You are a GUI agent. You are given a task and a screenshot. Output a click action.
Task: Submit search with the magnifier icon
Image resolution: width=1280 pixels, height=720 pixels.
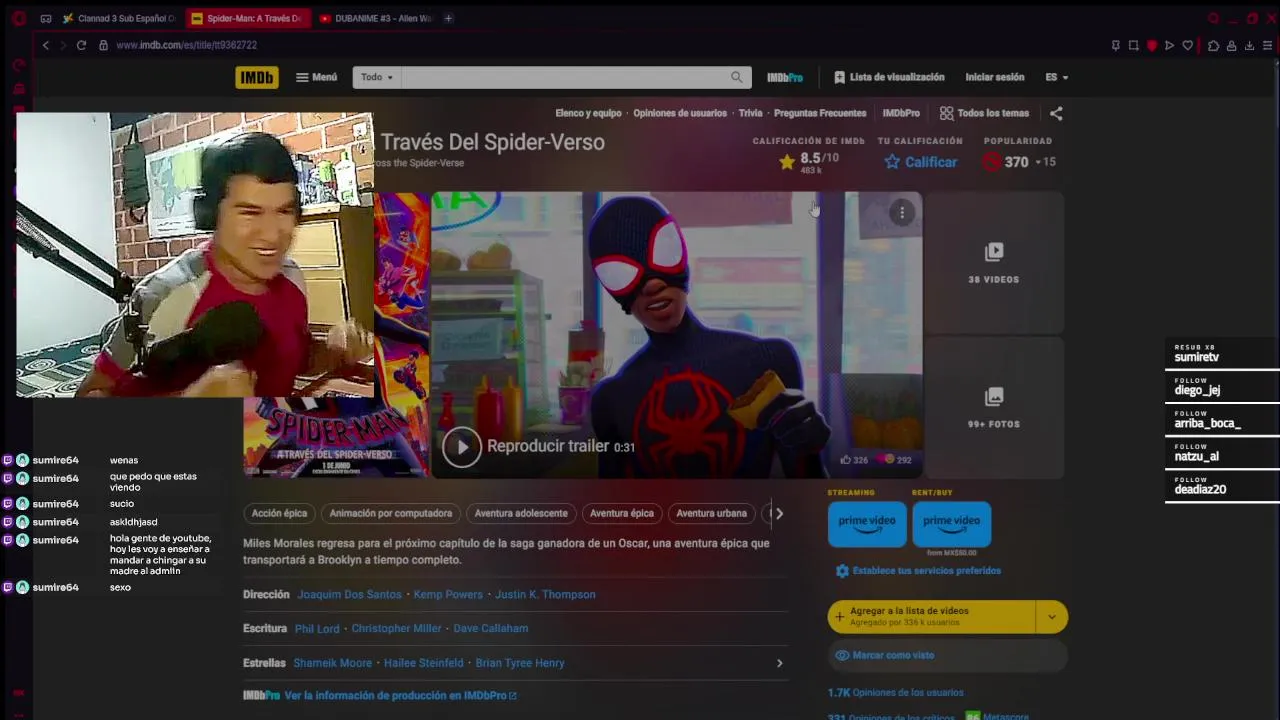point(737,77)
